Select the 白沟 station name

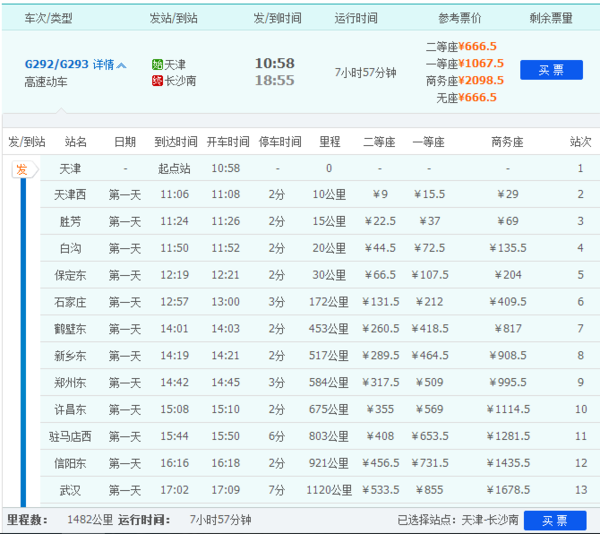point(70,248)
